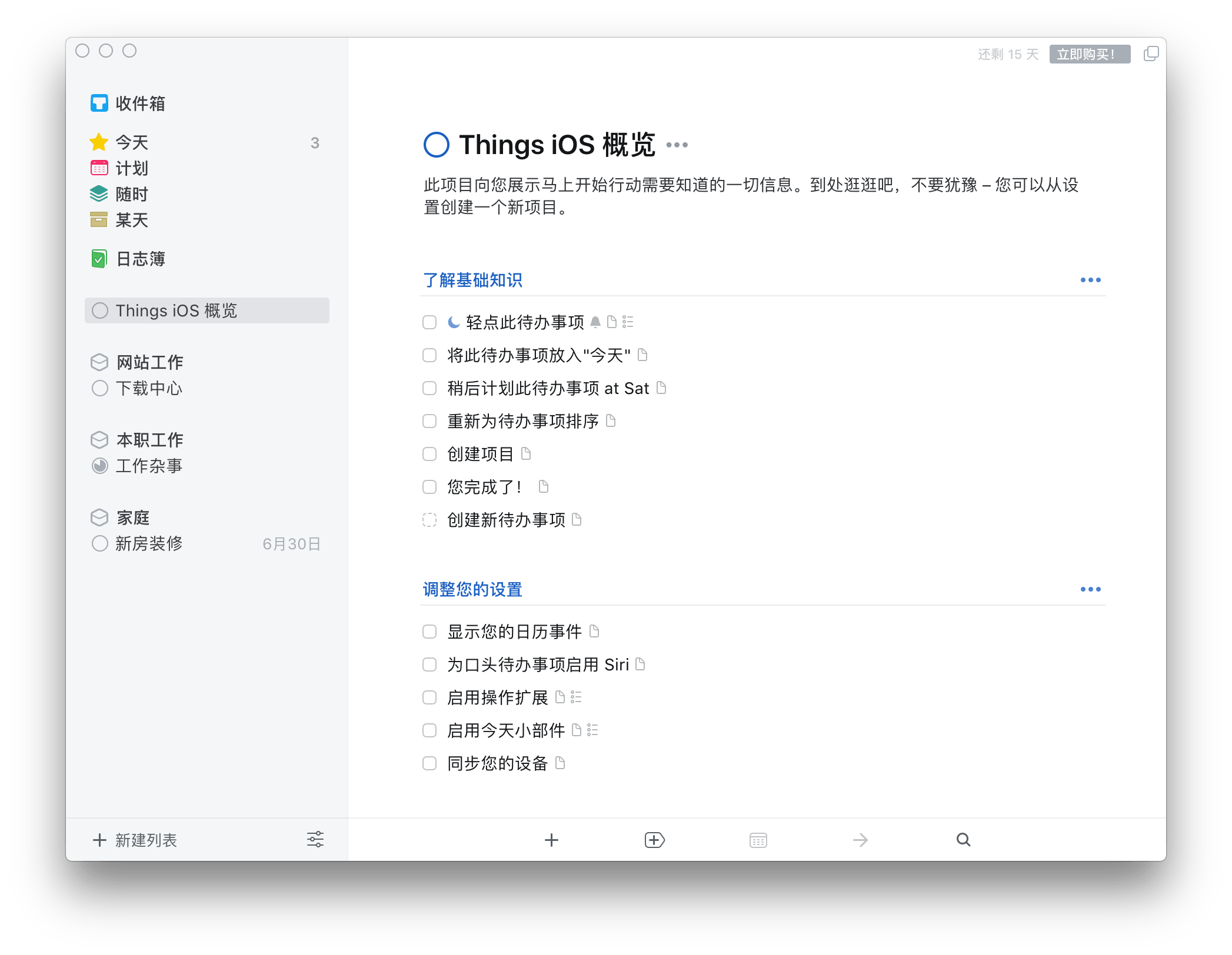Open 调整您的设置 heading options menu
The image size is (1232, 955).
tap(1090, 589)
